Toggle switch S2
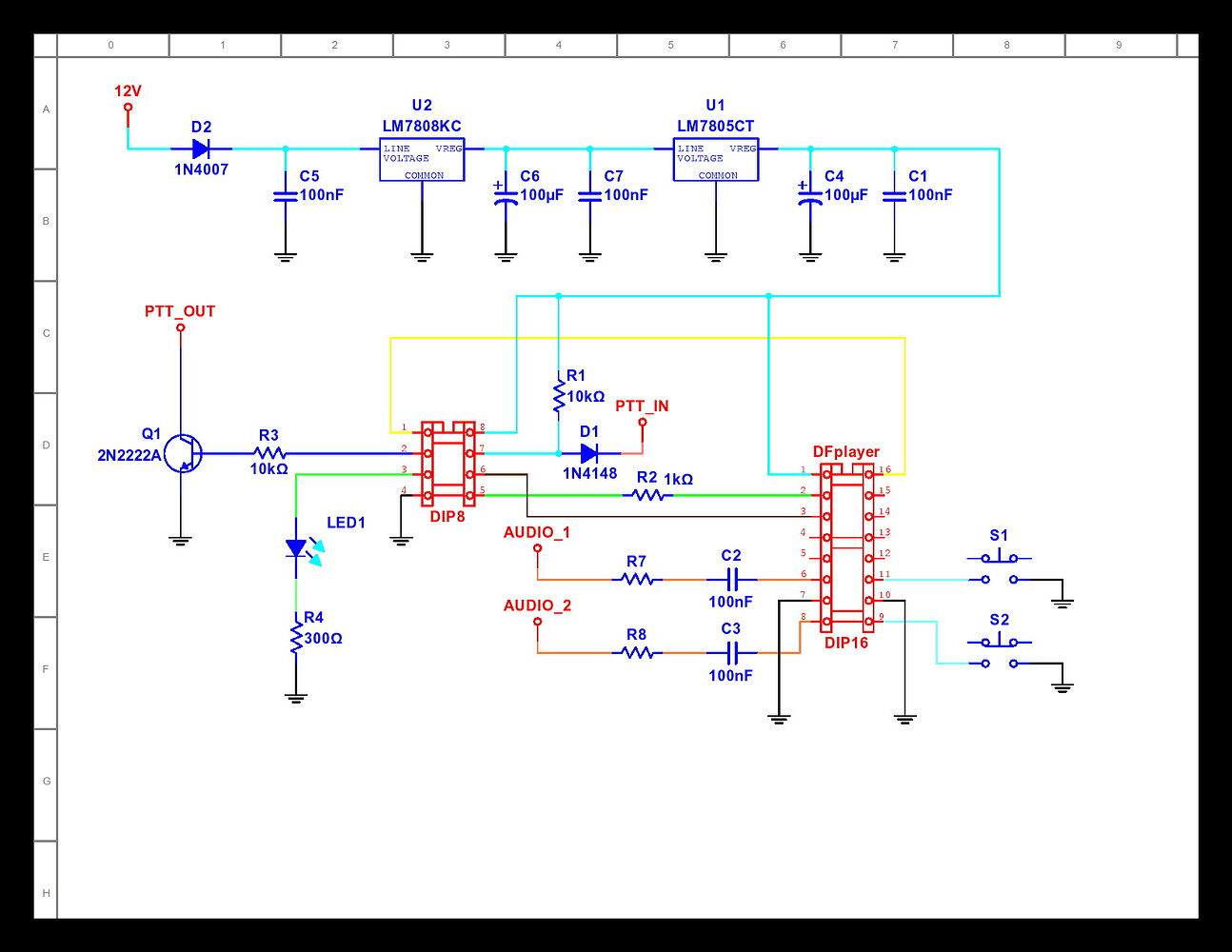Image resolution: width=1232 pixels, height=952 pixels. pos(998,641)
